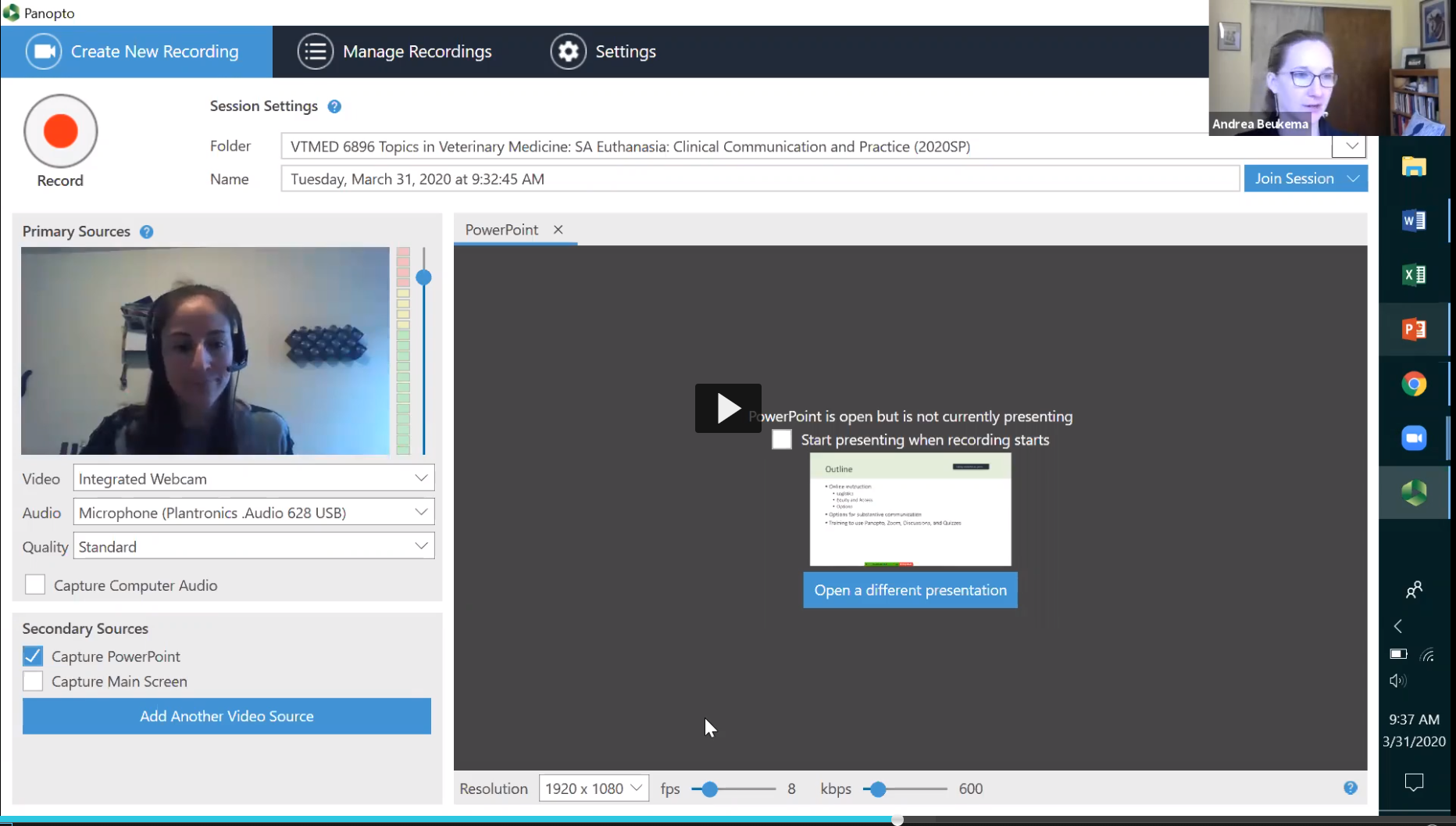Open the Join Session dropdown arrow
Viewport: 1456px width, 826px height.
1354,179
